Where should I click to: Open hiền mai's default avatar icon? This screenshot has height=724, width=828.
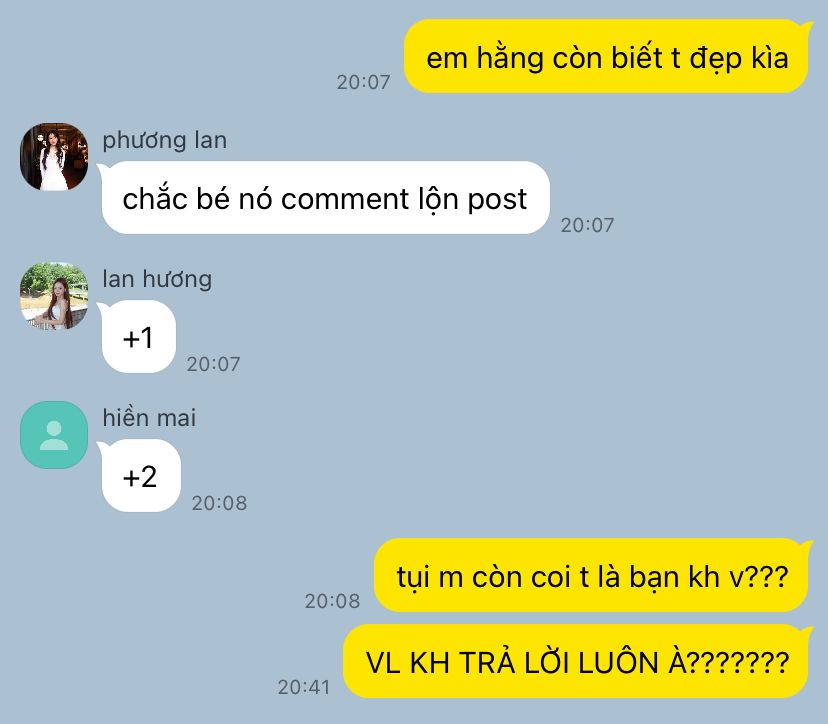pos(54,435)
